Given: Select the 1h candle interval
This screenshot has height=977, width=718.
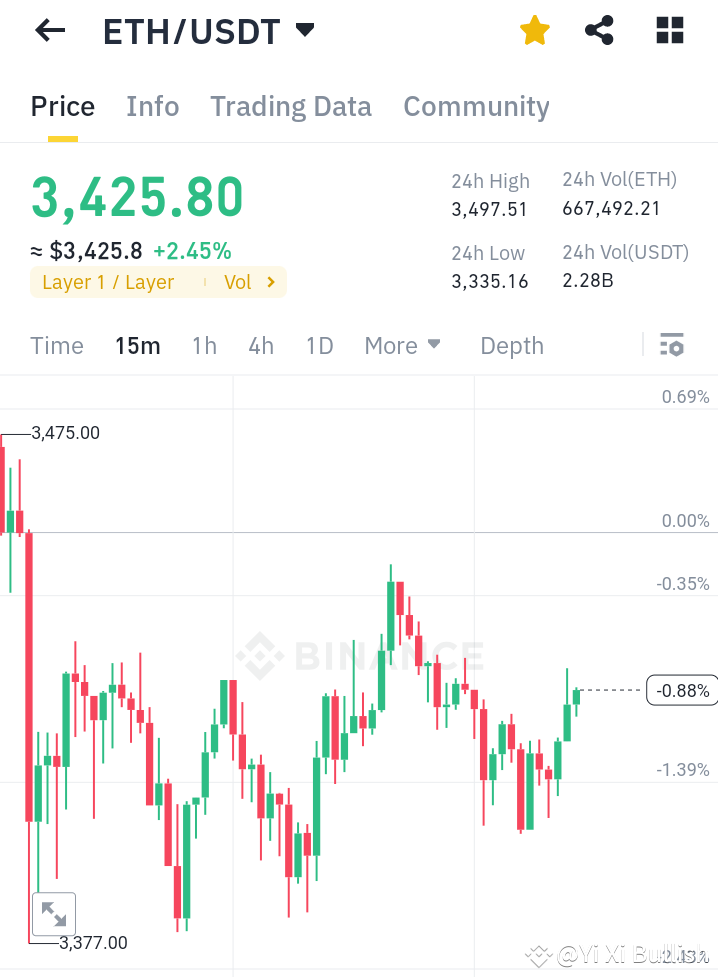Looking at the screenshot, I should [x=204, y=345].
